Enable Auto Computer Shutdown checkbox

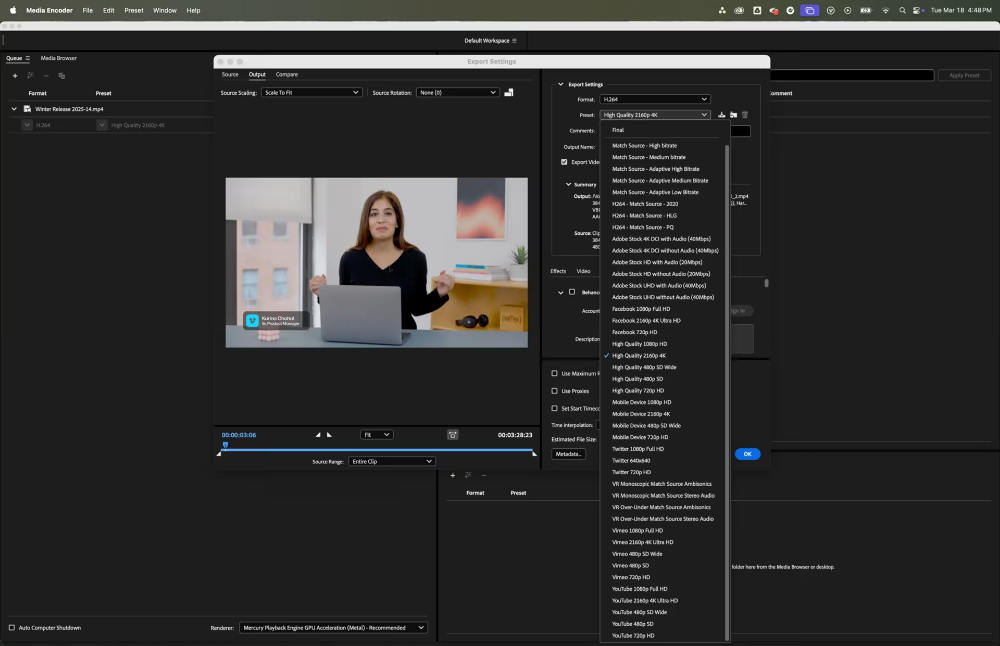click(12, 628)
